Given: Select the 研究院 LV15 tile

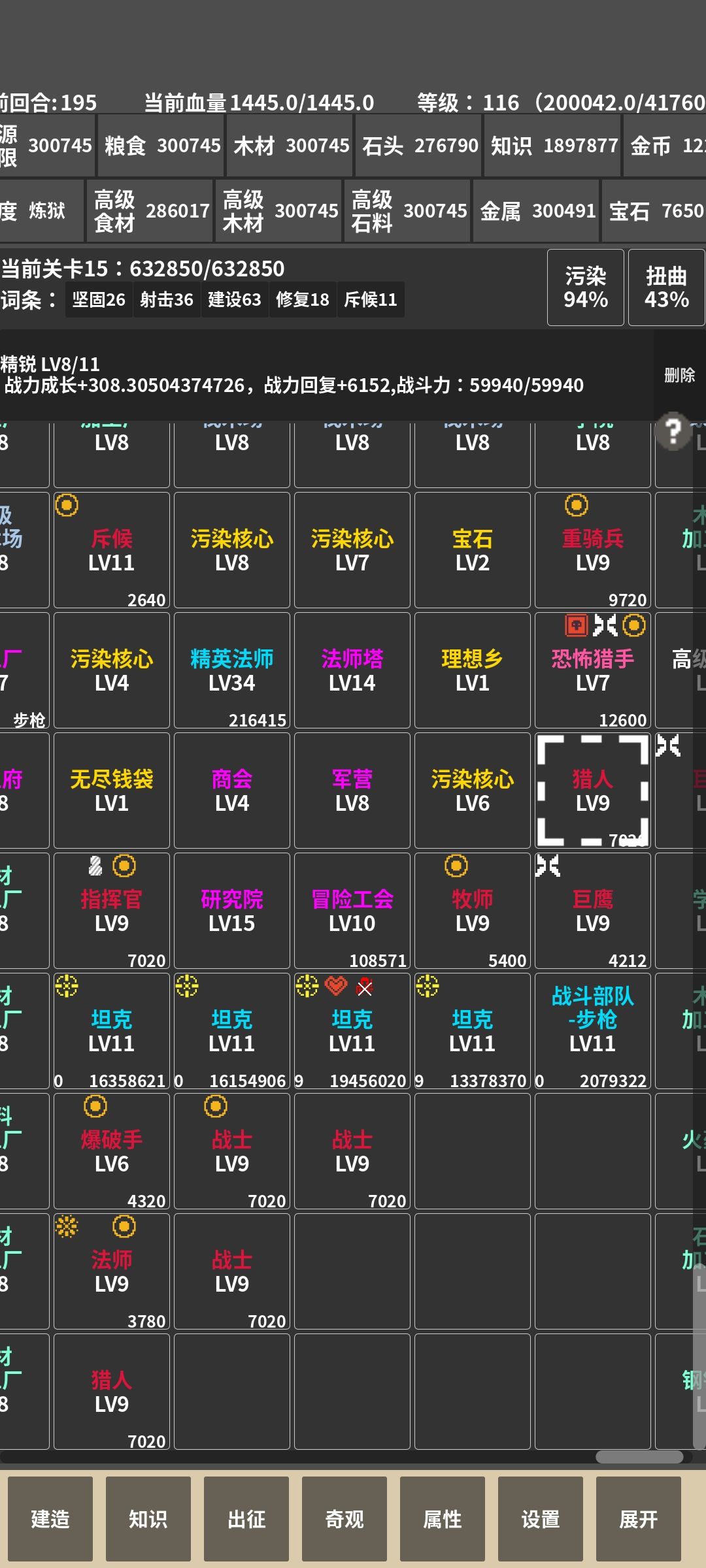Looking at the screenshot, I should pyautogui.click(x=232, y=911).
